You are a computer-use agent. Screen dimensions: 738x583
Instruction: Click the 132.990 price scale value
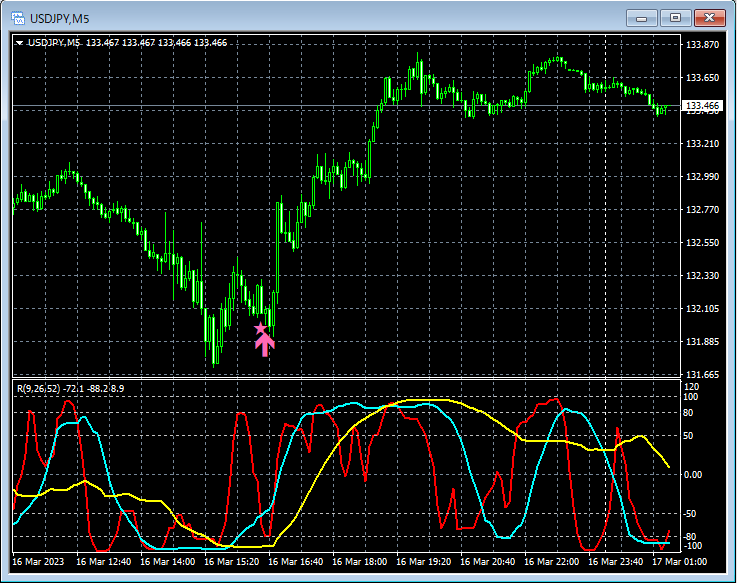[x=702, y=176]
